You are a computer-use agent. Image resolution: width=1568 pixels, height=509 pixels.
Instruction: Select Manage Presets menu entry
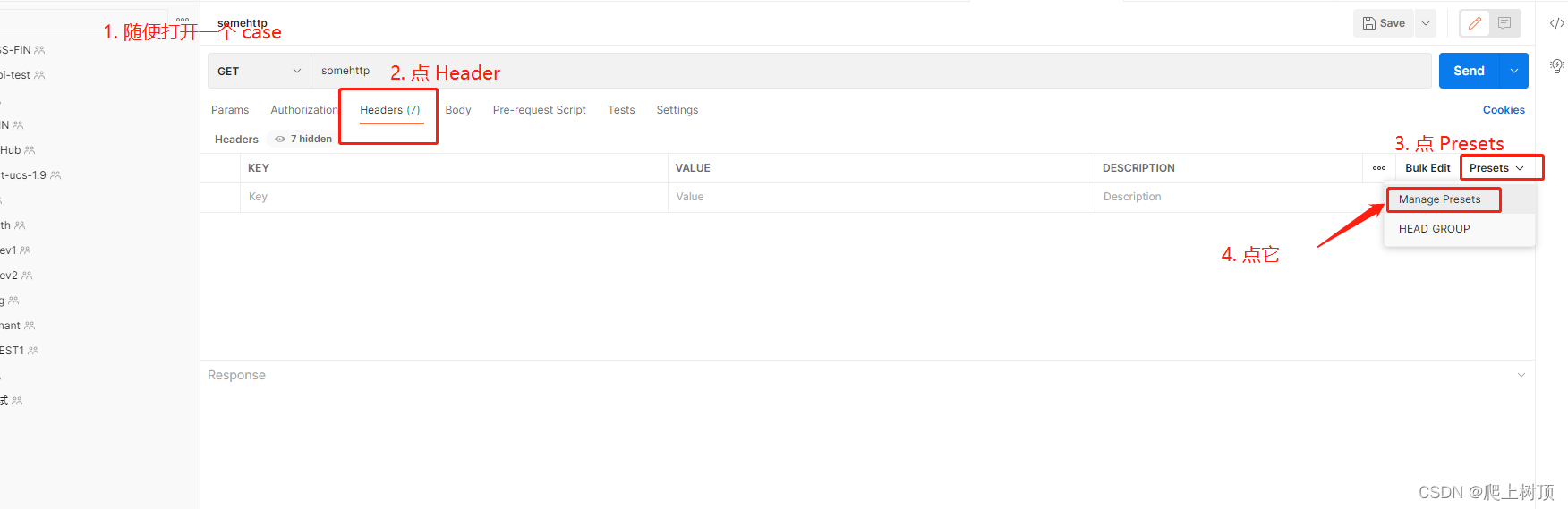coord(1440,199)
